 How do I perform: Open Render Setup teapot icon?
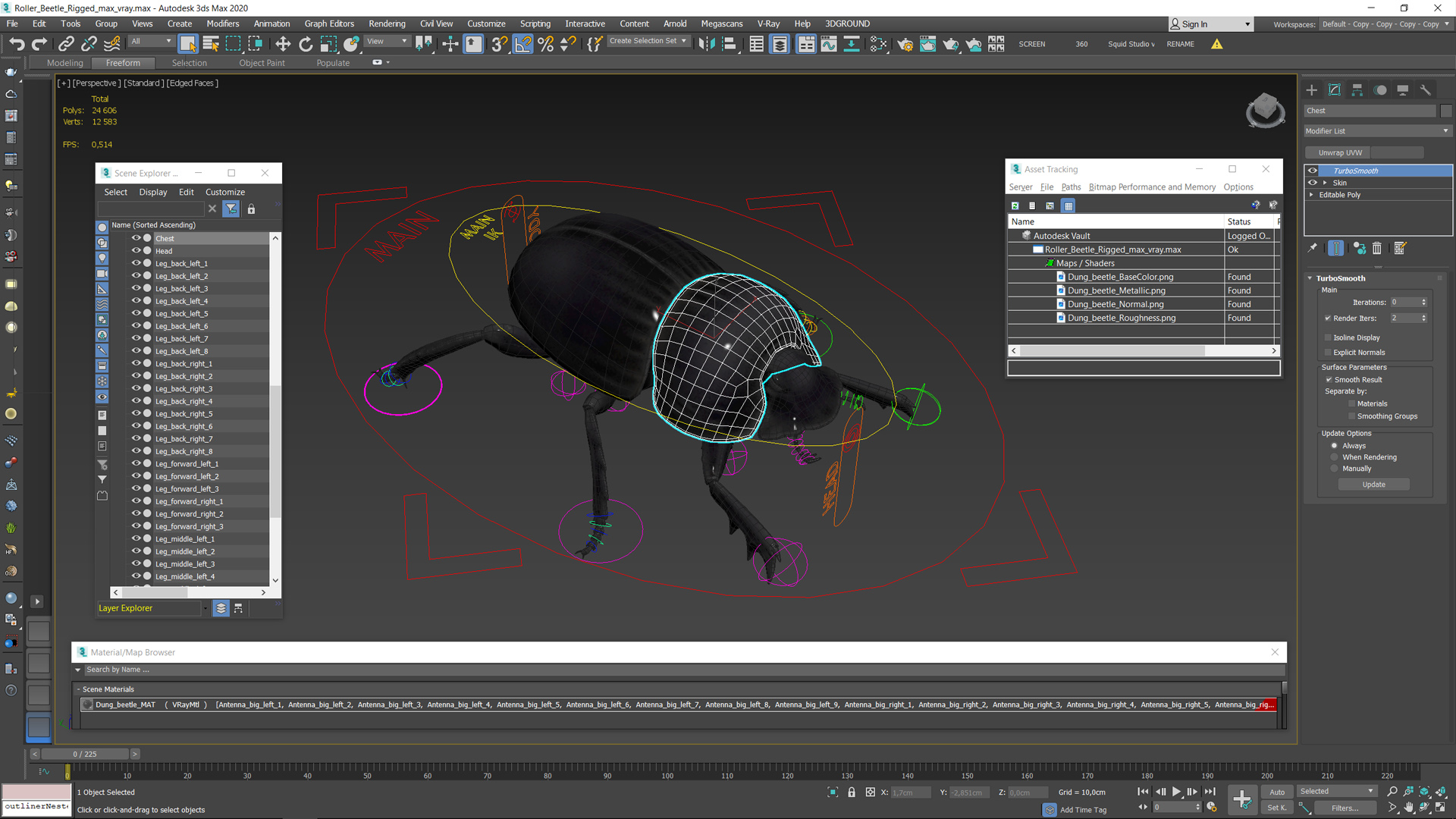[905, 44]
